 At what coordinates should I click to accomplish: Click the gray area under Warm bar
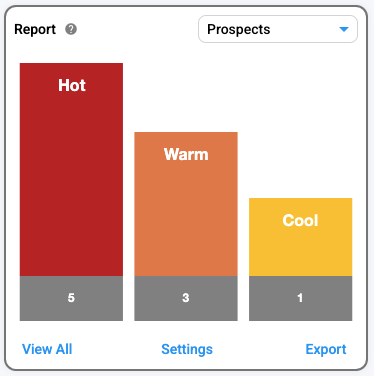(186, 298)
